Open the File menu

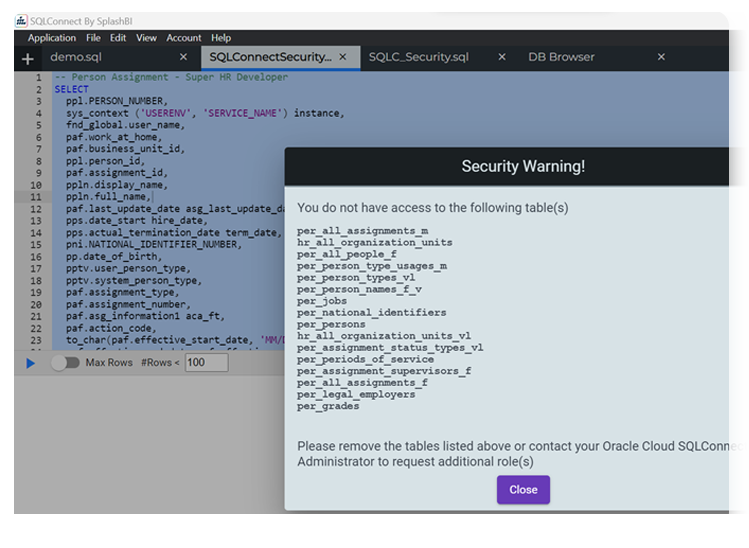click(93, 38)
